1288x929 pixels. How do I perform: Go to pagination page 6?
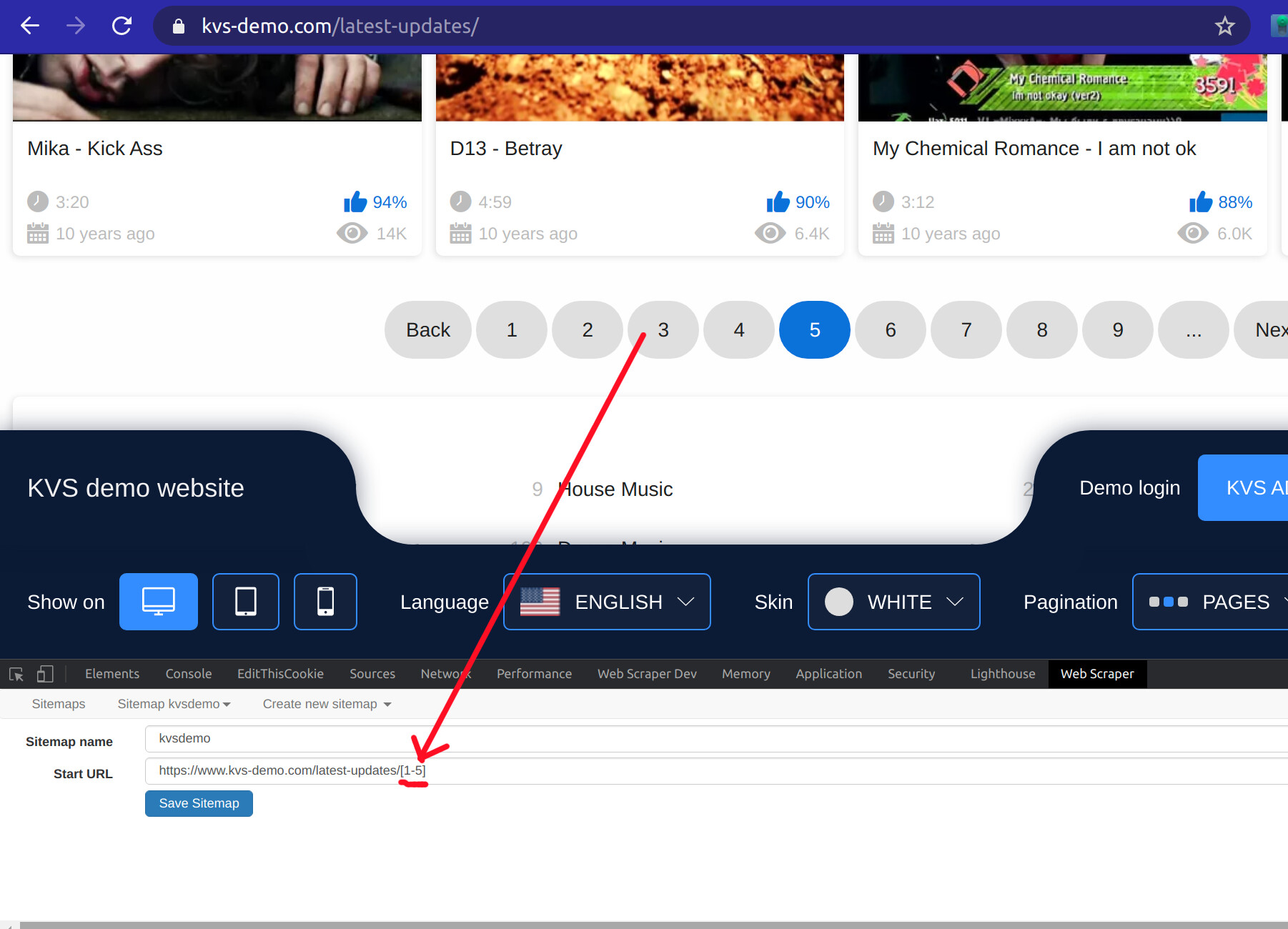pyautogui.click(x=891, y=330)
